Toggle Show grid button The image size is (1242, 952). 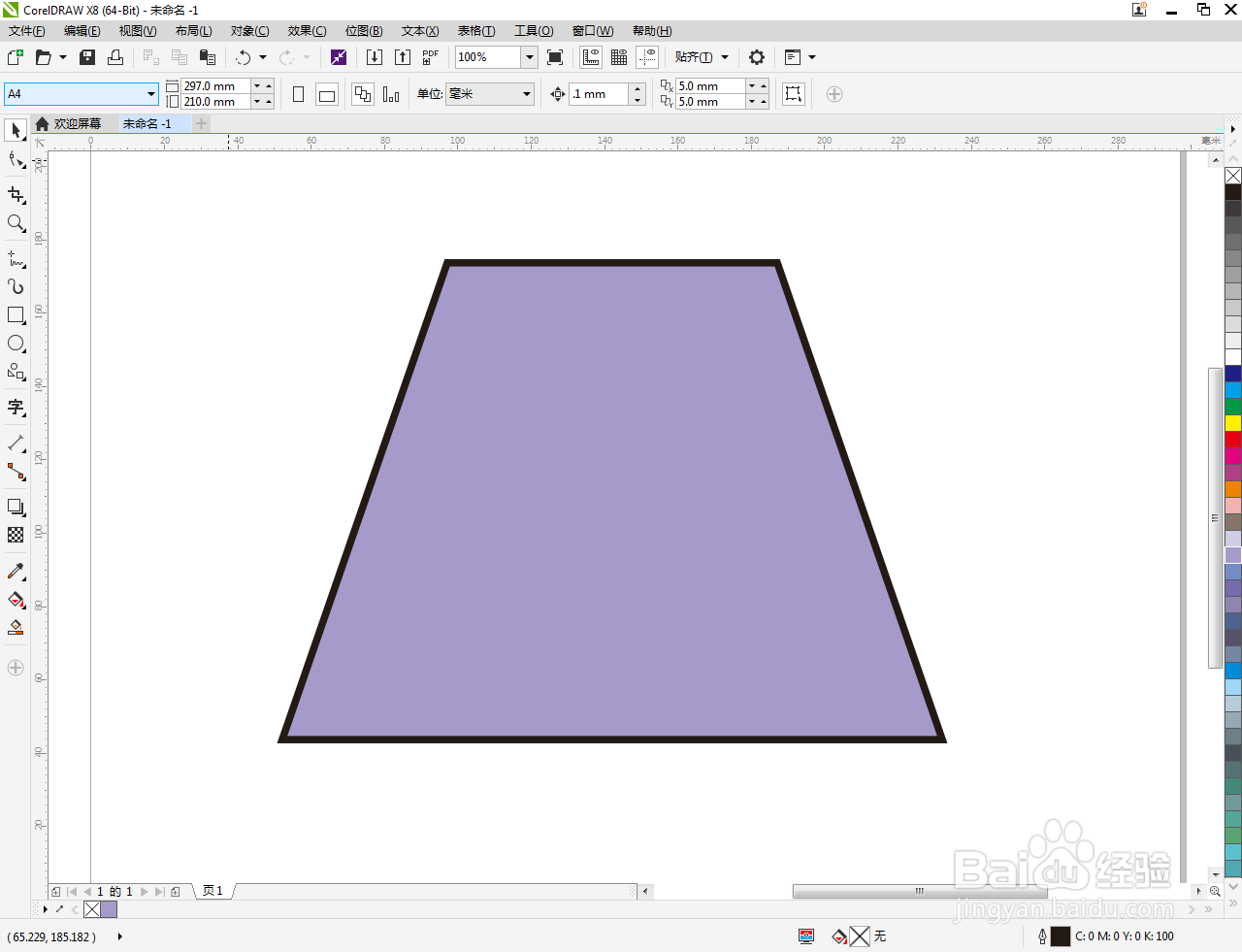619,57
